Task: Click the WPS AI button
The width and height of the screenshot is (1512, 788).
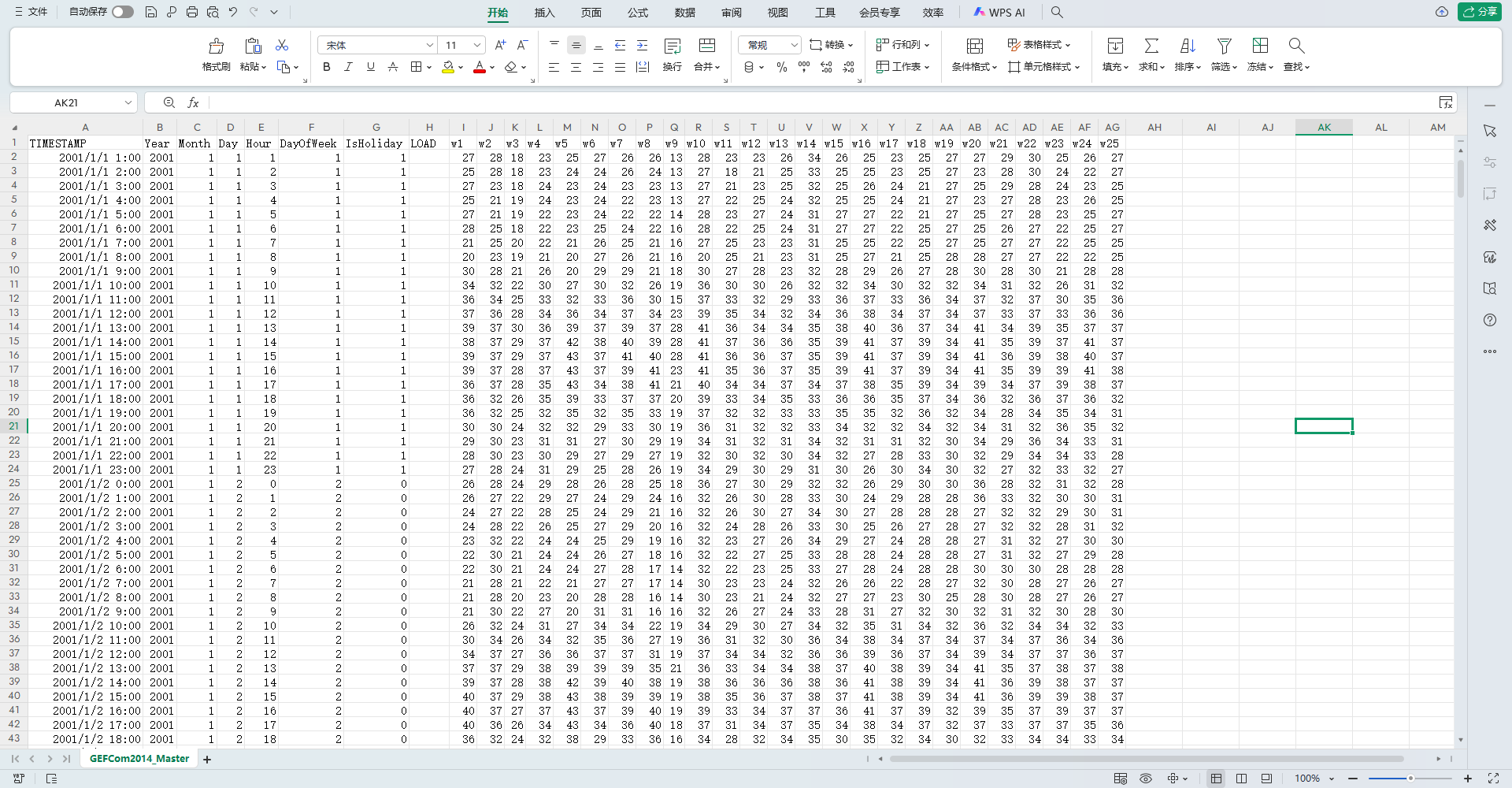Action: [999, 12]
